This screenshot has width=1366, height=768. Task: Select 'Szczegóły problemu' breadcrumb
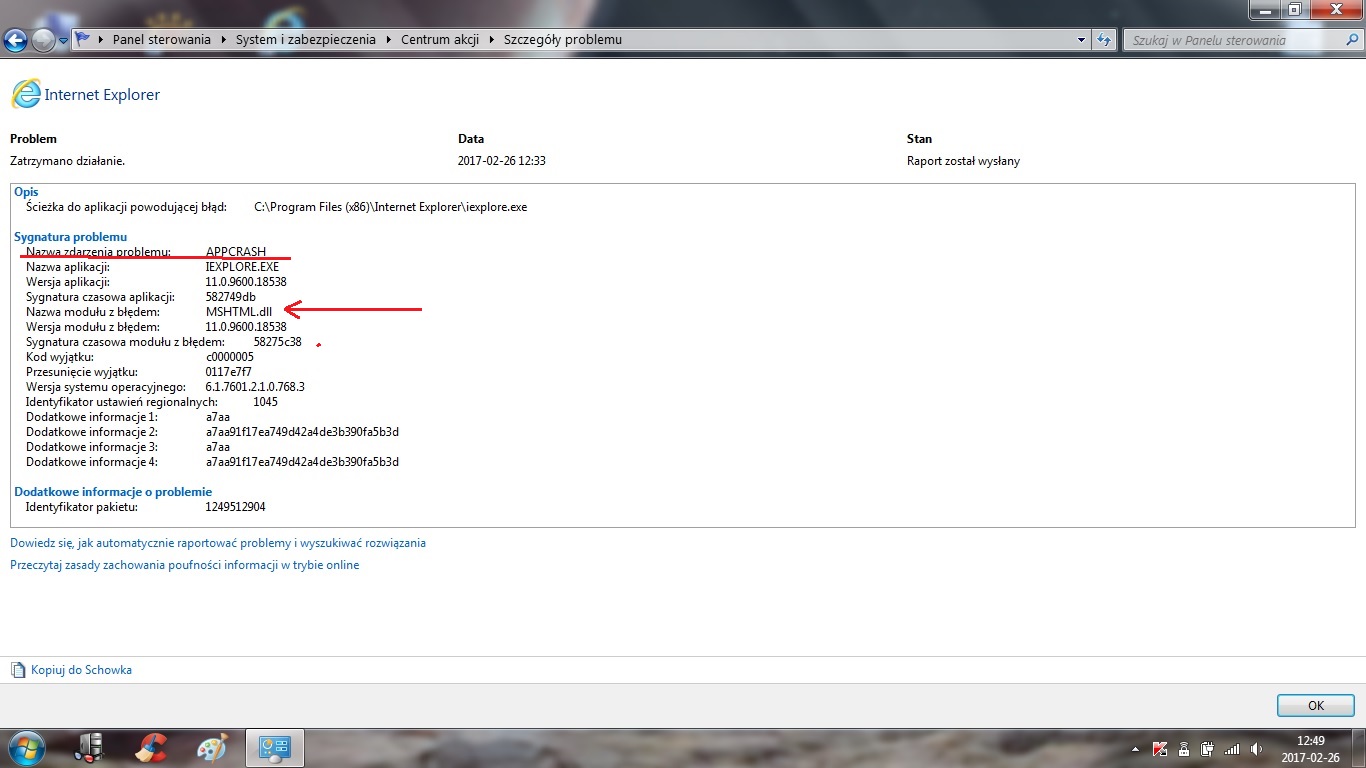563,40
